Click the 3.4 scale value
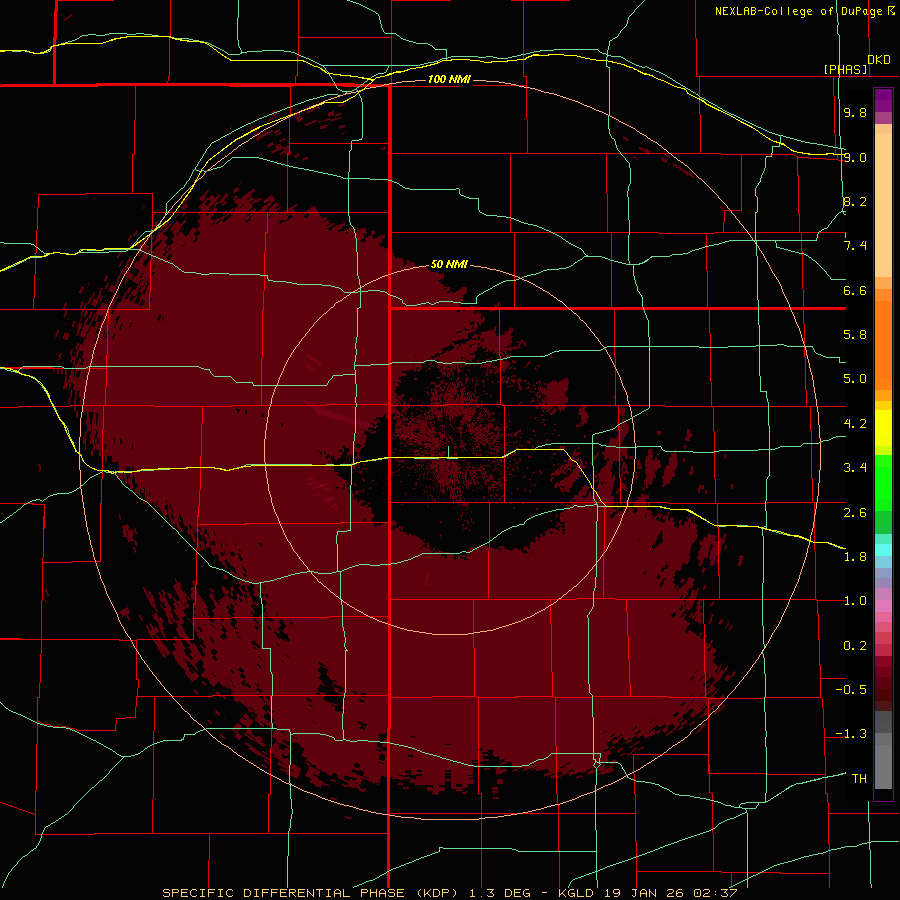Image resolution: width=900 pixels, height=900 pixels. point(855,468)
